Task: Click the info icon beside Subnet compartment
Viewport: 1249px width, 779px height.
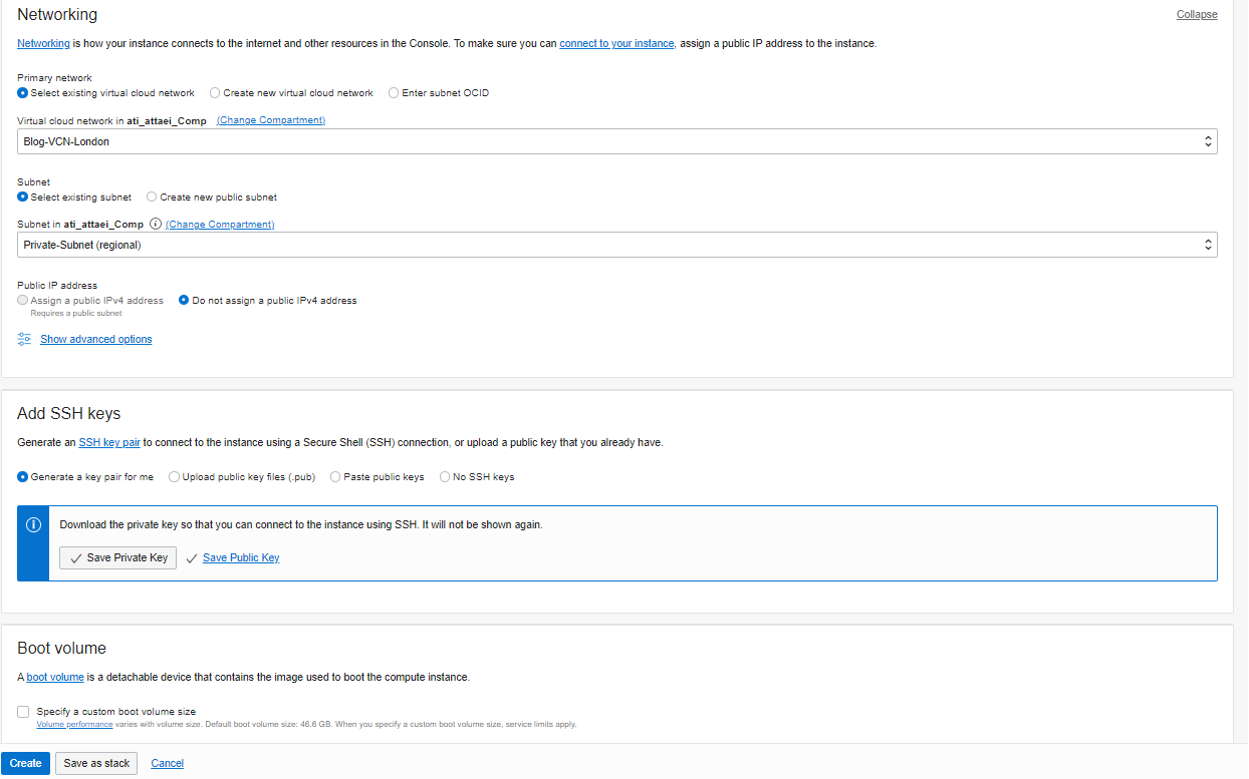Action: click(156, 224)
